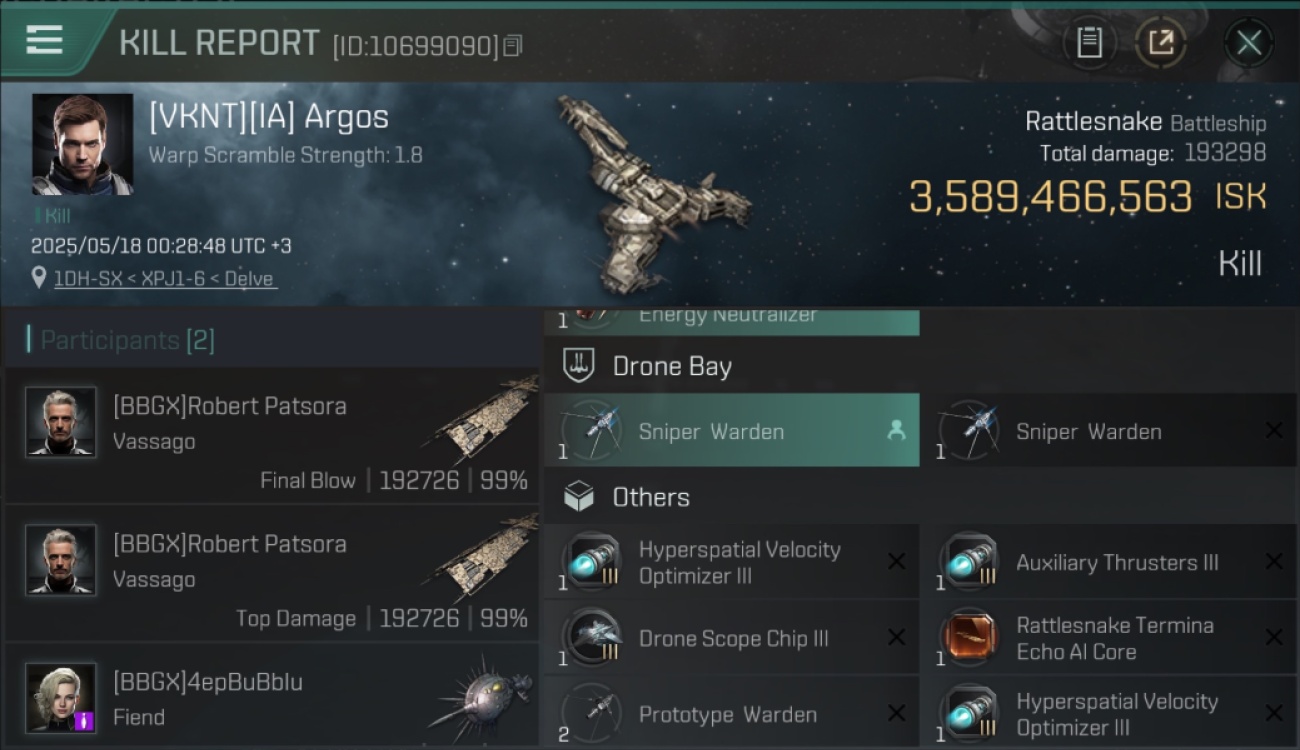Select the highlighted Sniper Warden item
Screen dimensions: 1300x750
[731, 430]
